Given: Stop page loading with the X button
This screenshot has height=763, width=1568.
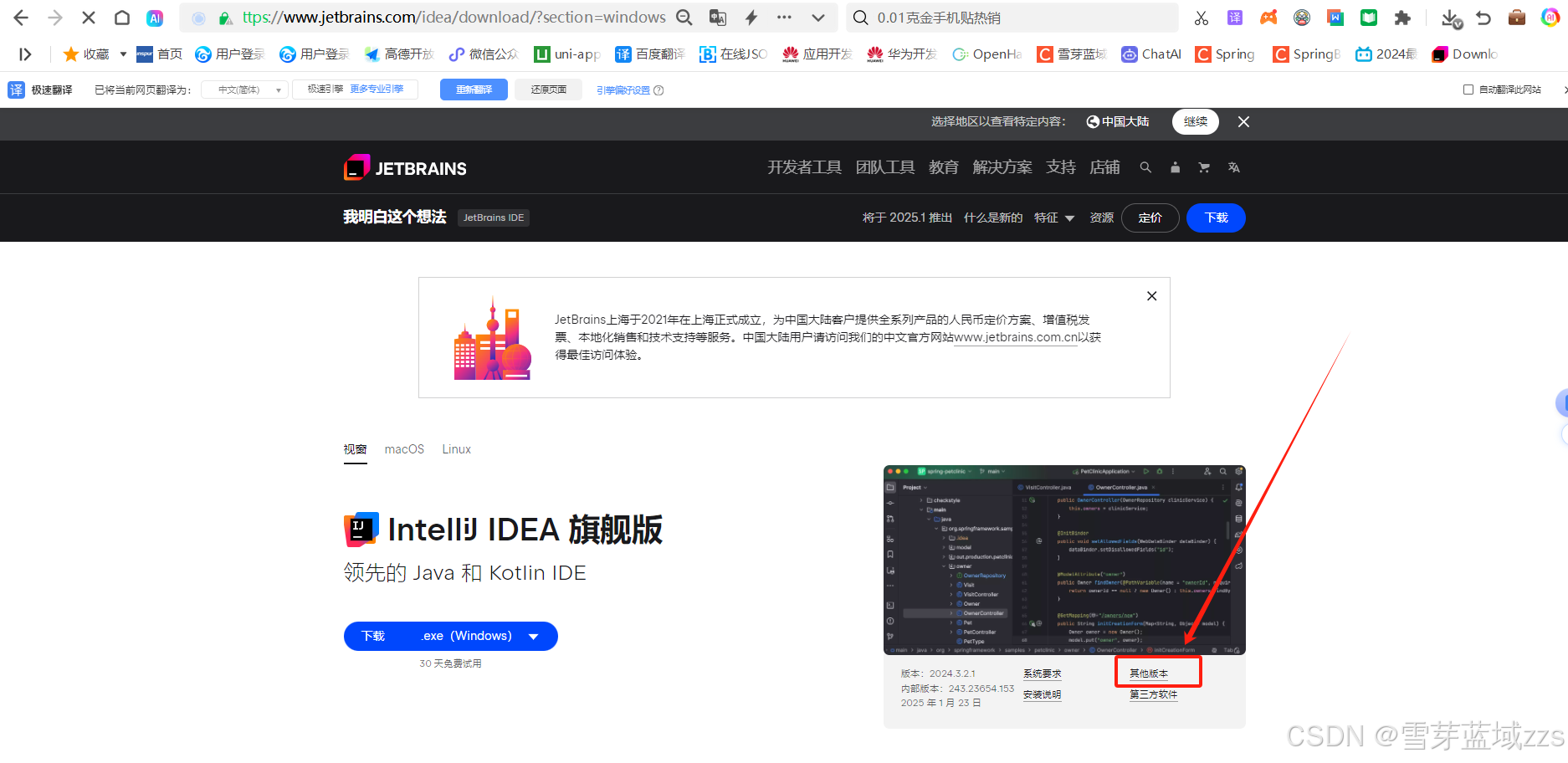Looking at the screenshot, I should pyautogui.click(x=89, y=18).
